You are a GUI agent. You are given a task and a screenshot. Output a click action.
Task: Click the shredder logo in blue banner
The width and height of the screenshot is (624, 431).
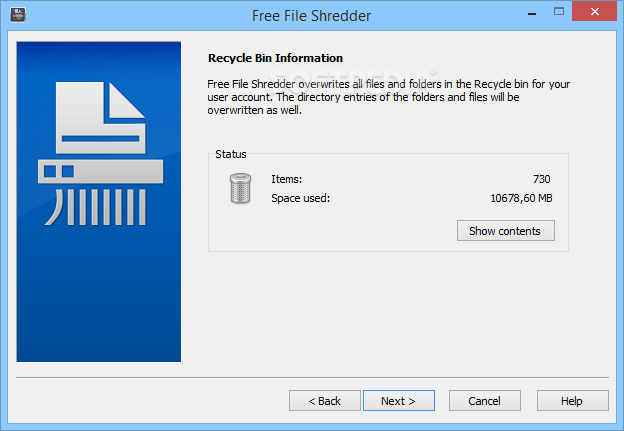(x=100, y=153)
